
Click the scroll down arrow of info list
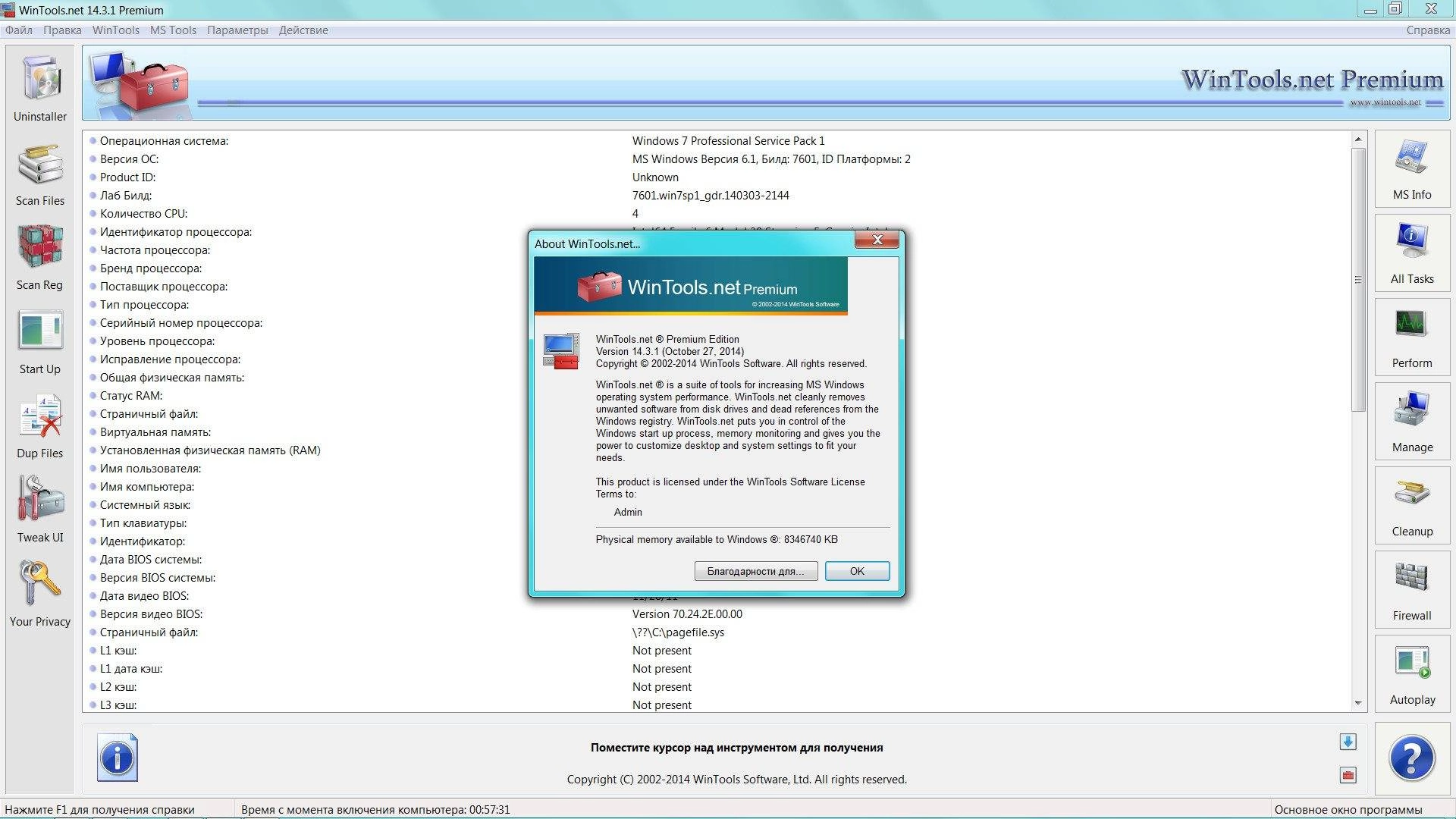click(1358, 703)
